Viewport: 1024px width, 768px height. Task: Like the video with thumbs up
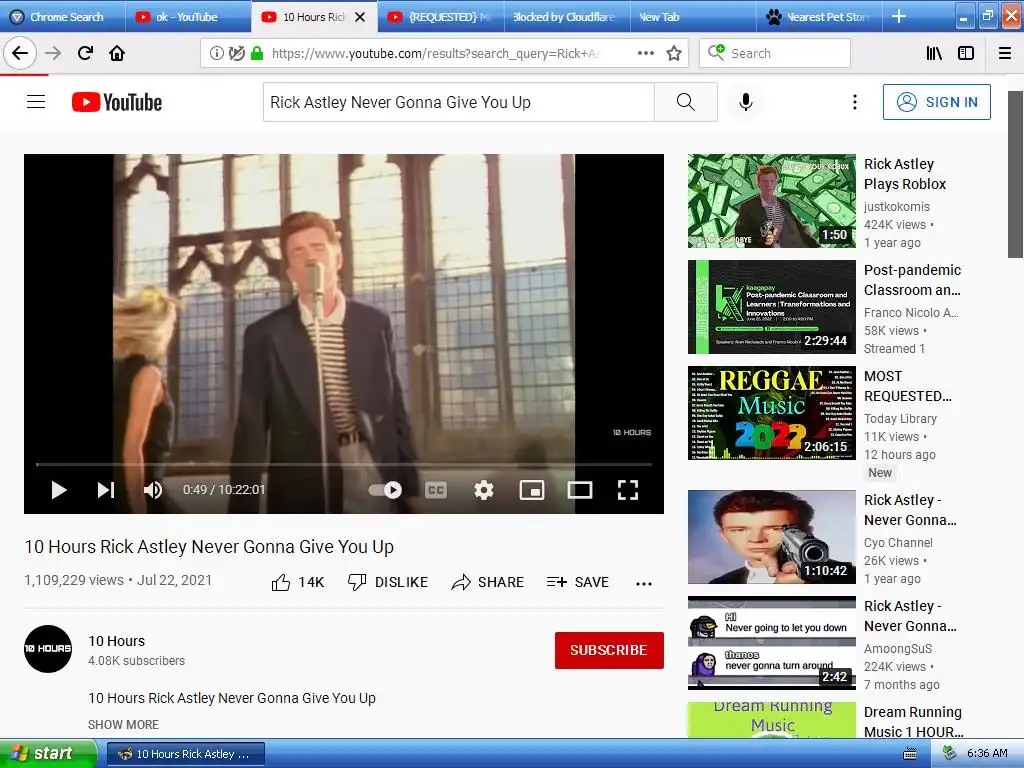(298, 582)
